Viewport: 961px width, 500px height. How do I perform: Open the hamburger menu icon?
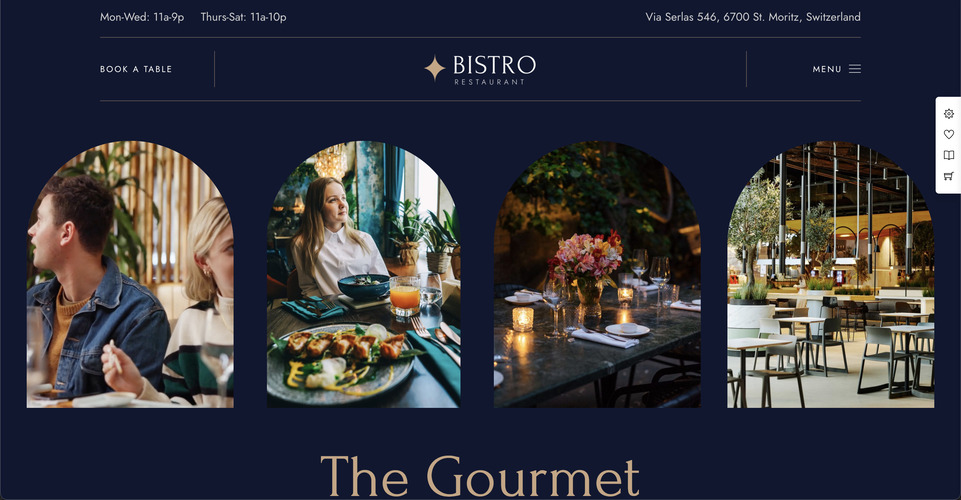854,69
